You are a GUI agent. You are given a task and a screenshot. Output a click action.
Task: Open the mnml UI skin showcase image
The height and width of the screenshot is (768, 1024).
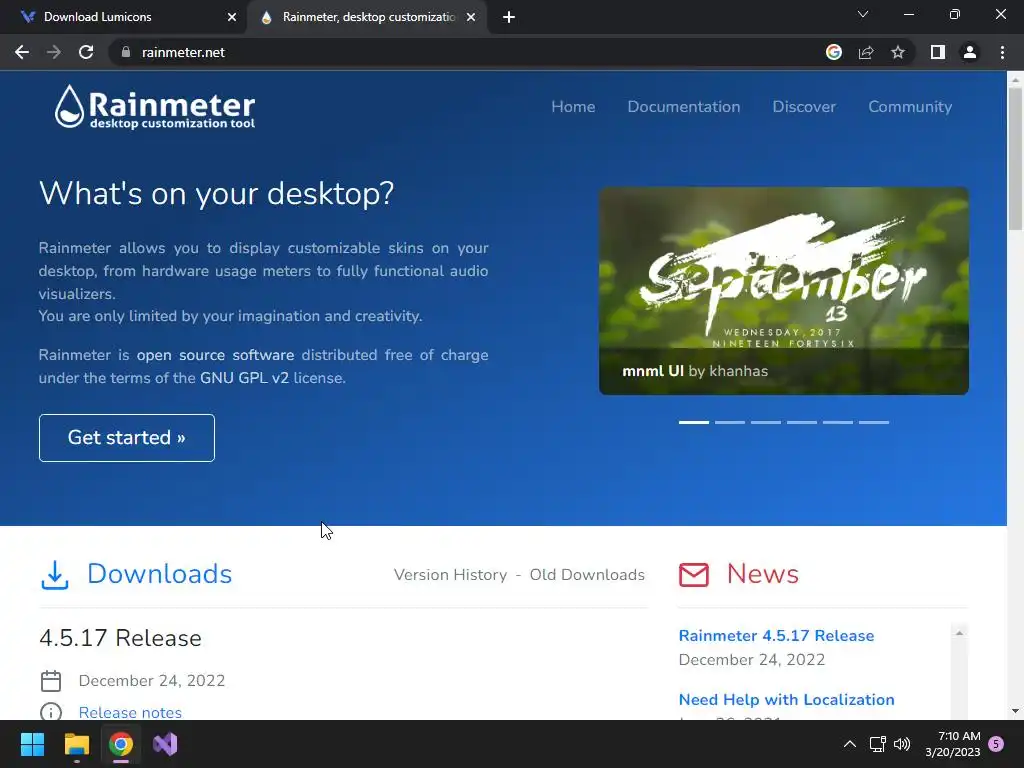pyautogui.click(x=784, y=291)
